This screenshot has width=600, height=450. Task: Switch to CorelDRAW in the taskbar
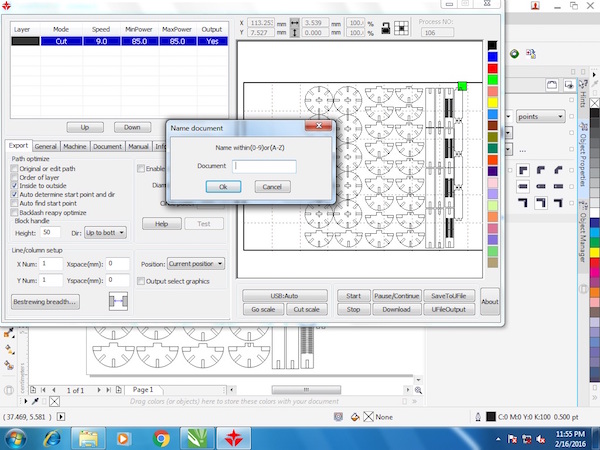[197, 438]
